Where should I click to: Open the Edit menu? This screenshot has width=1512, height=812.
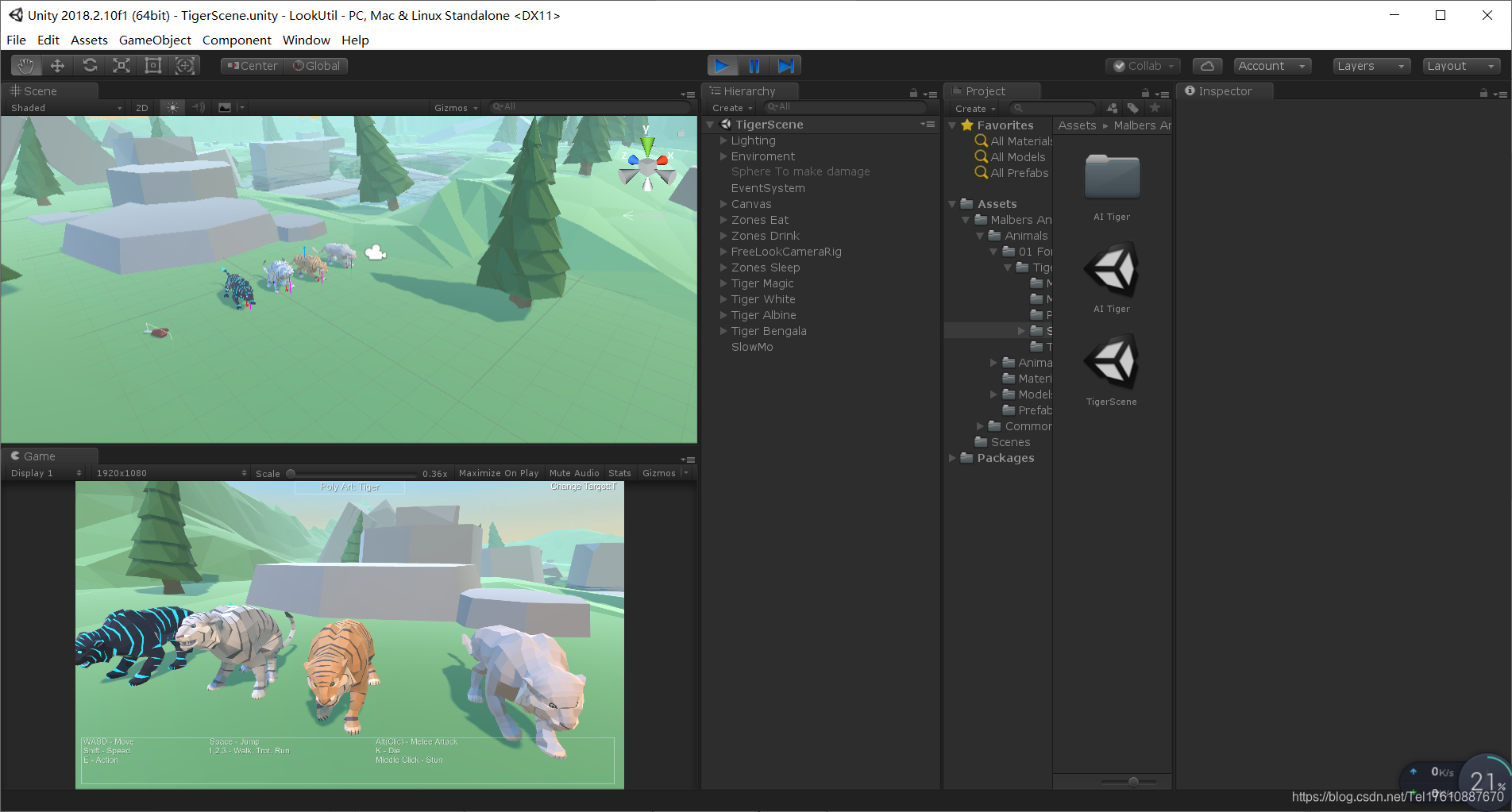(48, 40)
